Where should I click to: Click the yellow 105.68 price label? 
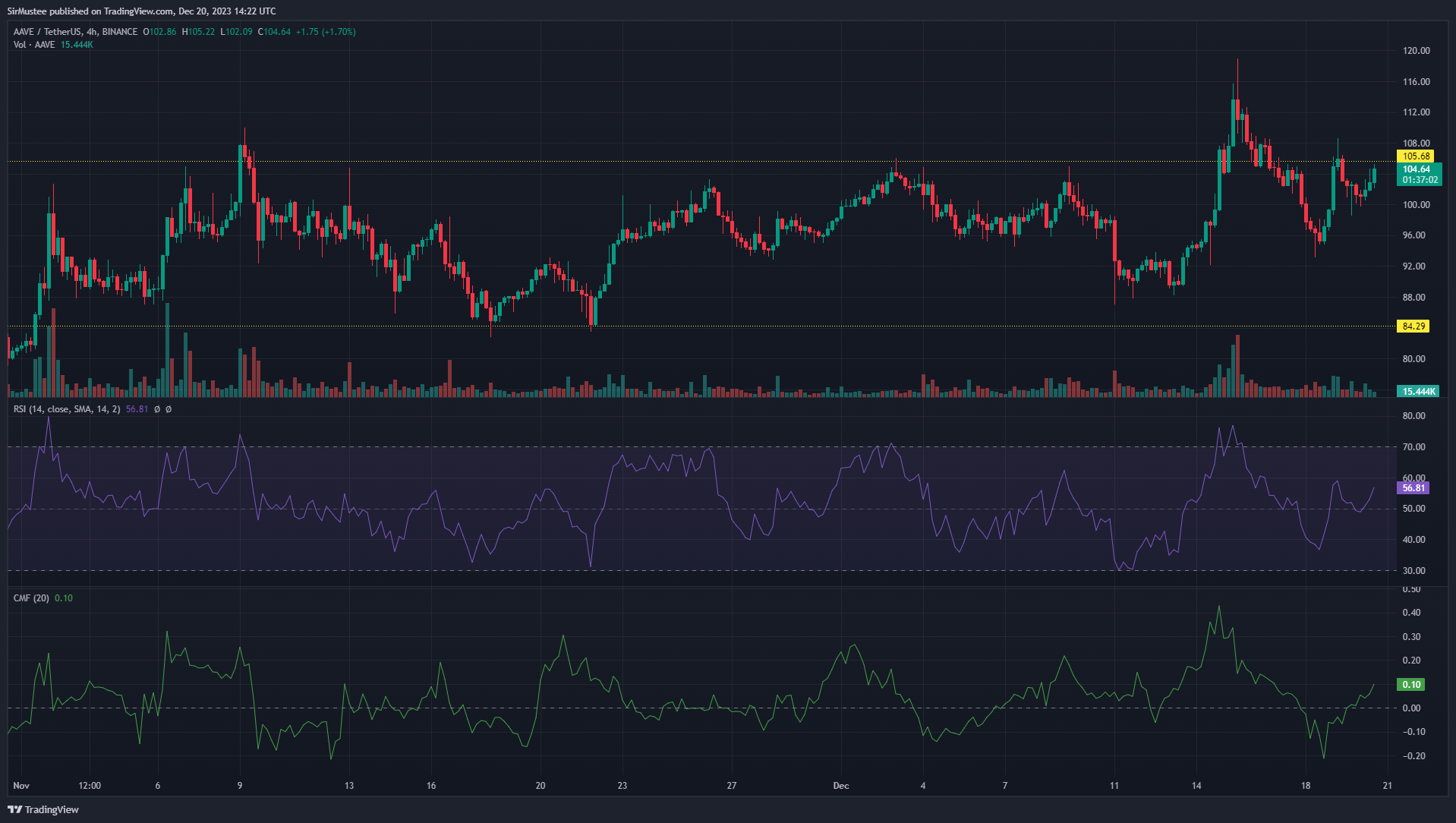click(1415, 156)
